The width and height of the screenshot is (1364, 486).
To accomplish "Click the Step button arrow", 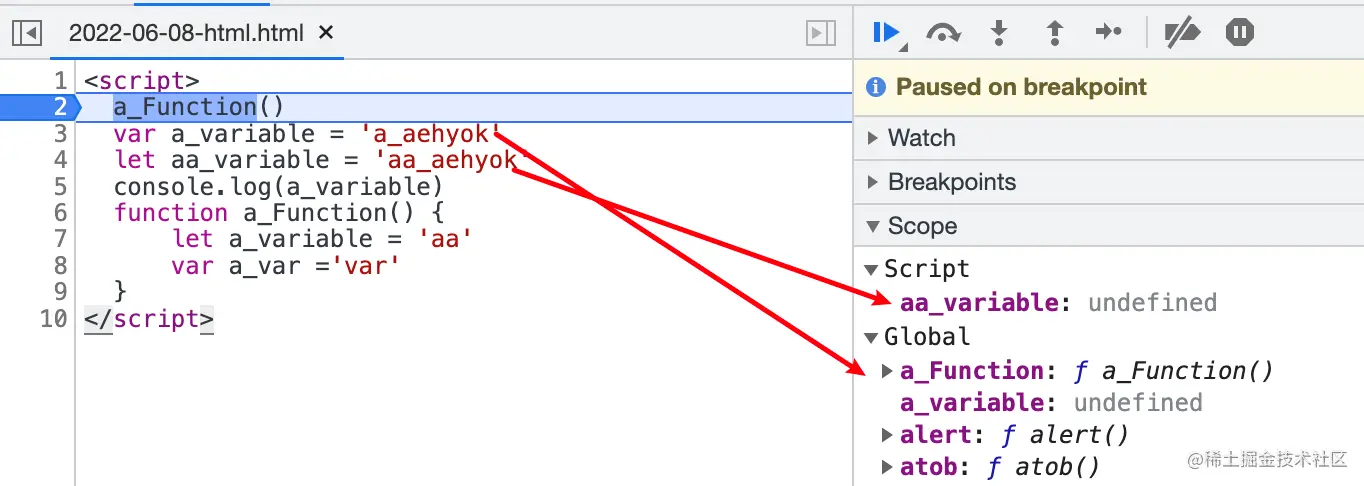I will click(x=1109, y=33).
